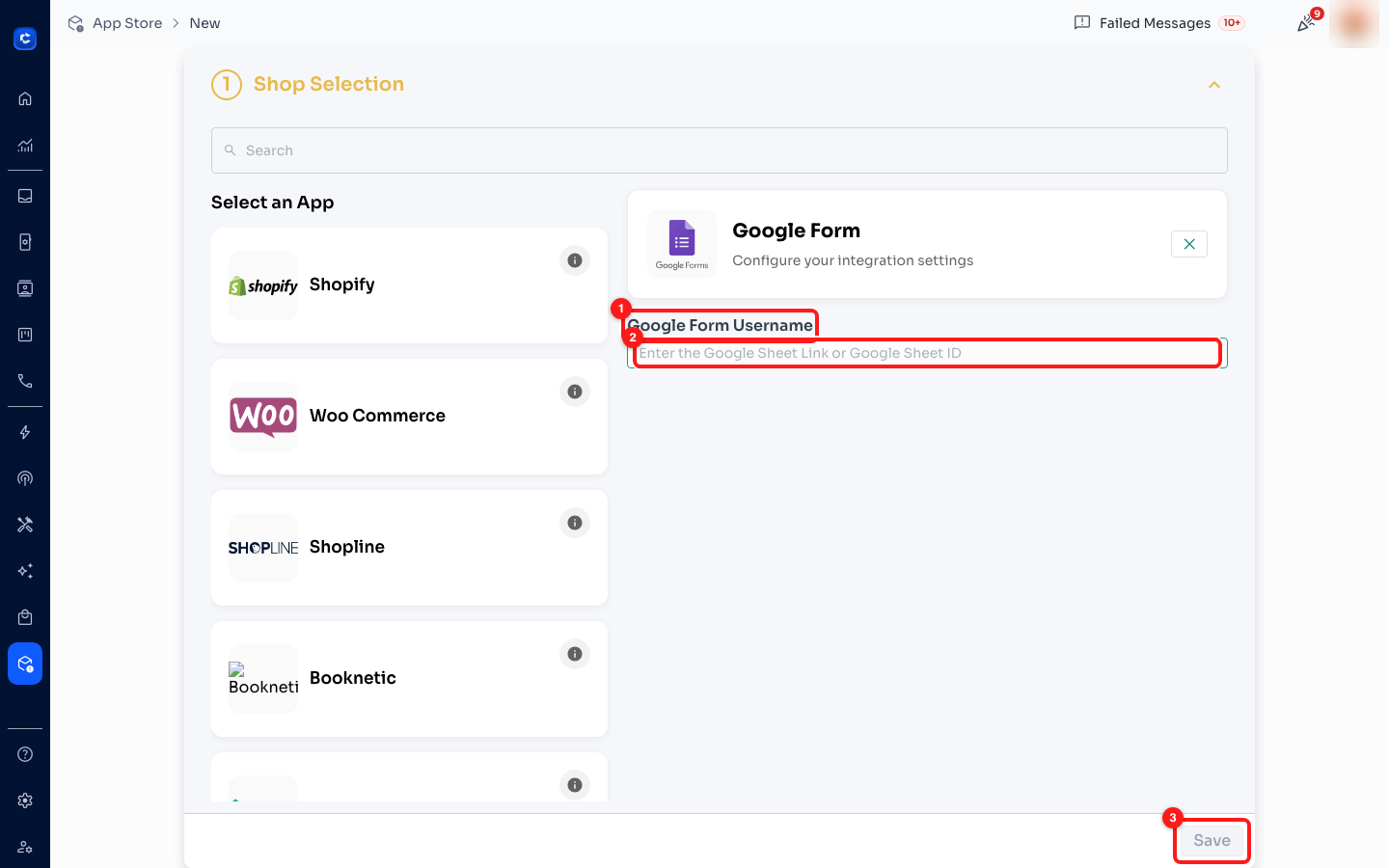Select the Shopify app card
Viewport: 1389px width, 868px height.
click(409, 285)
